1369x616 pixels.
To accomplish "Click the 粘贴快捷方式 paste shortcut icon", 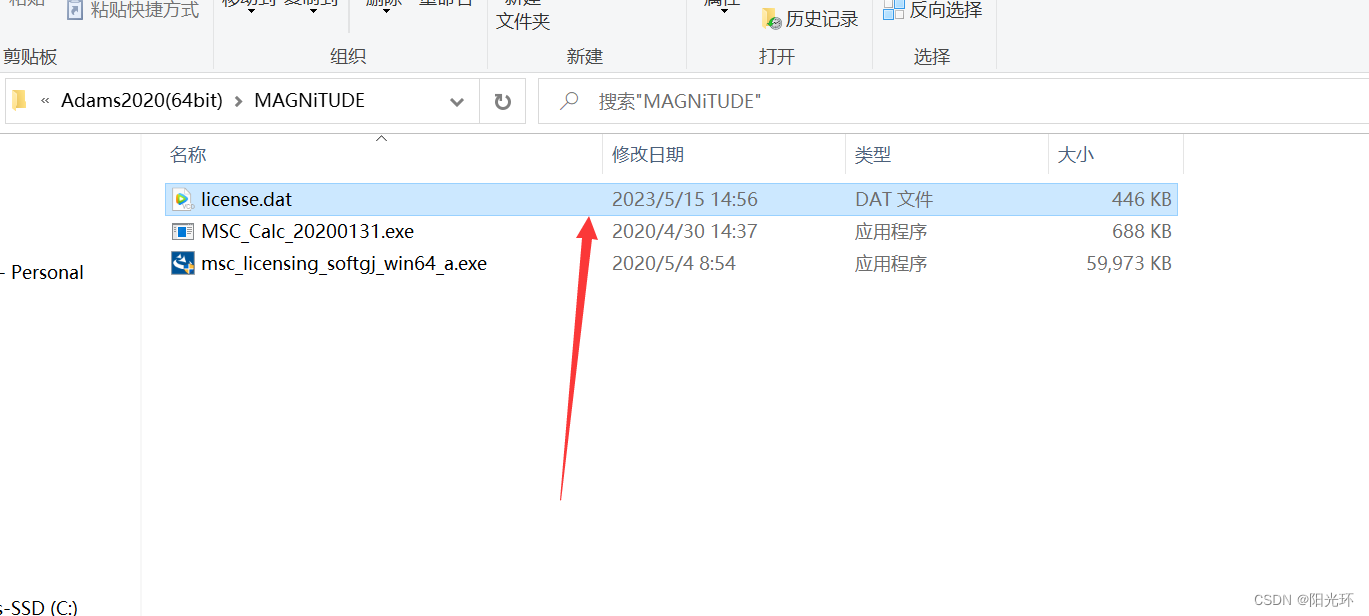I will (x=75, y=10).
